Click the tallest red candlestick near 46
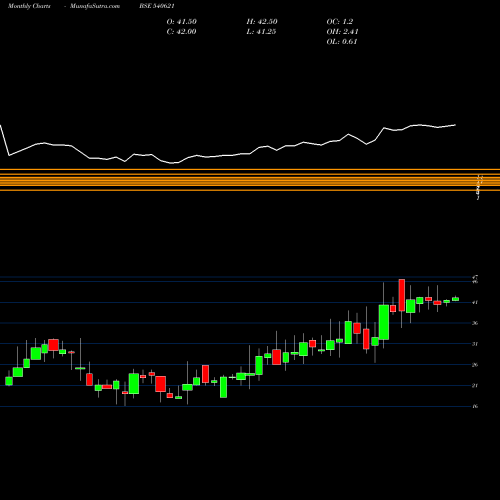500x500 pixels. (402, 295)
